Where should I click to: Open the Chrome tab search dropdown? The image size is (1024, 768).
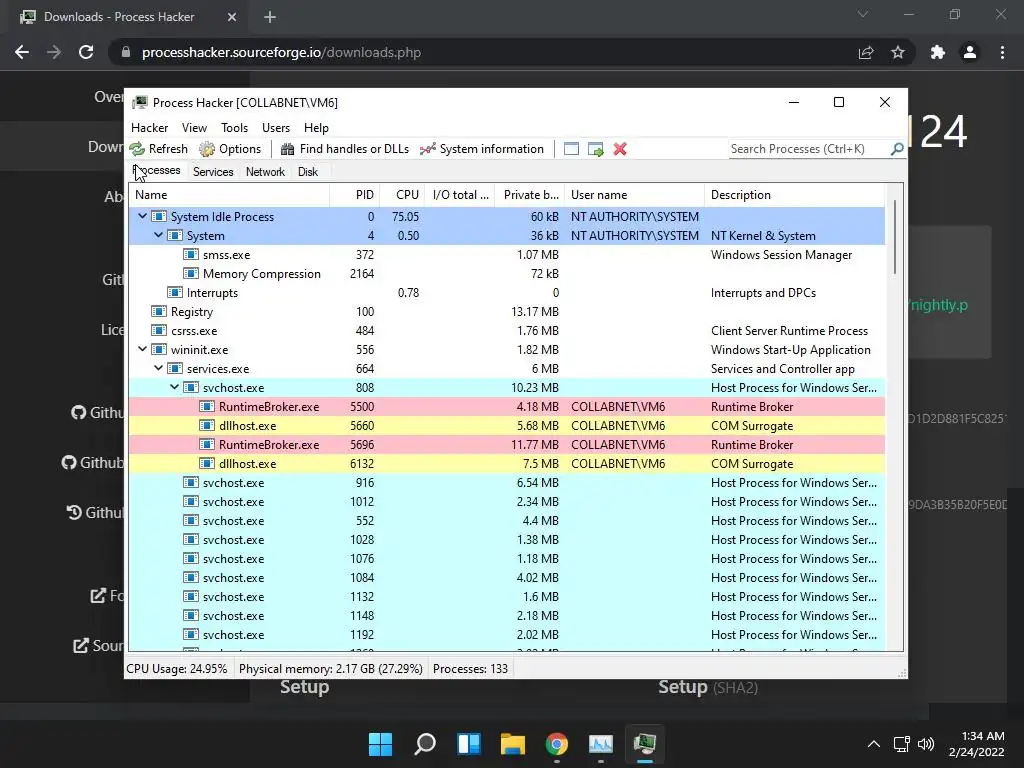point(863,14)
